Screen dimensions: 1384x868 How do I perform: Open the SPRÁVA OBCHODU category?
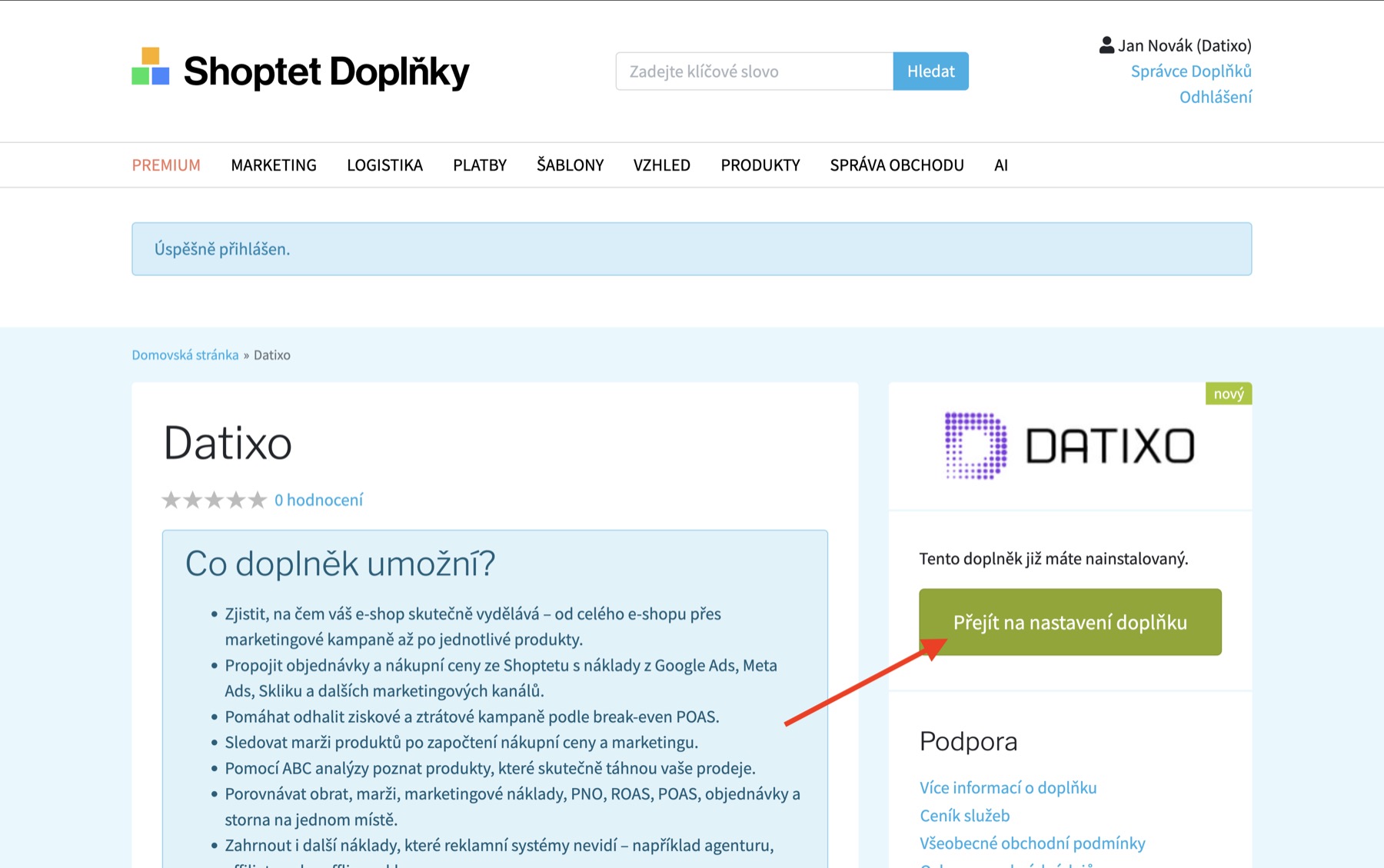click(x=897, y=165)
